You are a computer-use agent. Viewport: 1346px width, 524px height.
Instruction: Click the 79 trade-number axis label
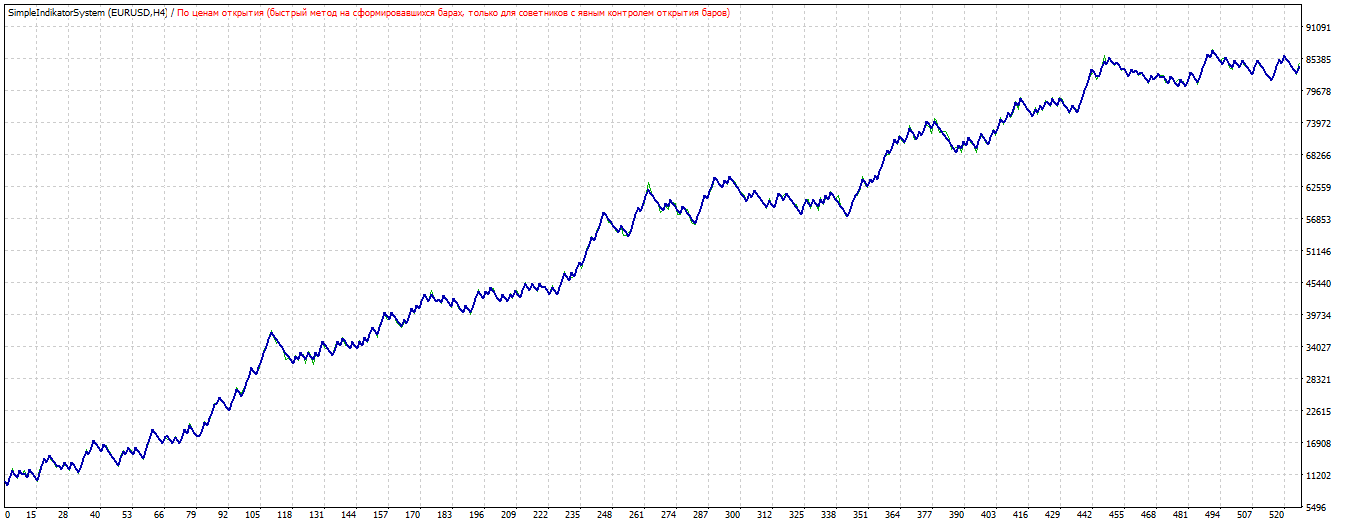pyautogui.click(x=191, y=515)
